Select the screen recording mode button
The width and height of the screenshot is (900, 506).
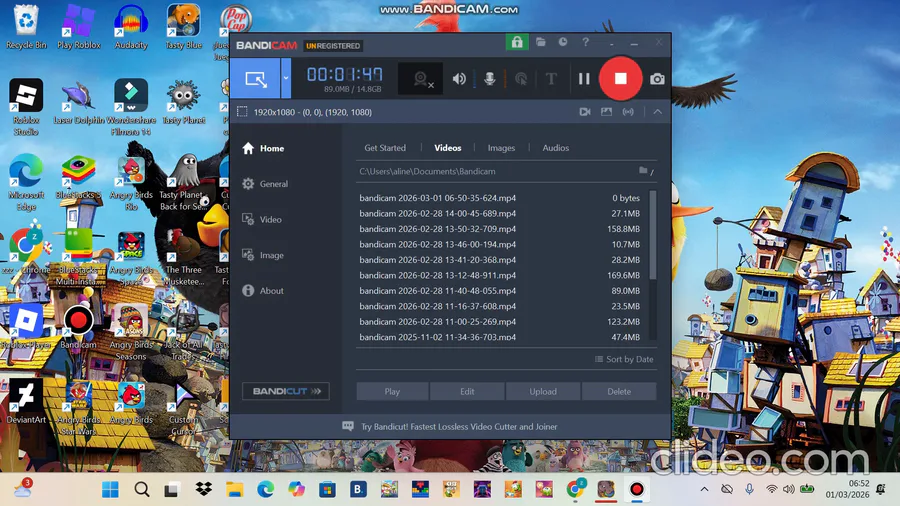pos(255,79)
